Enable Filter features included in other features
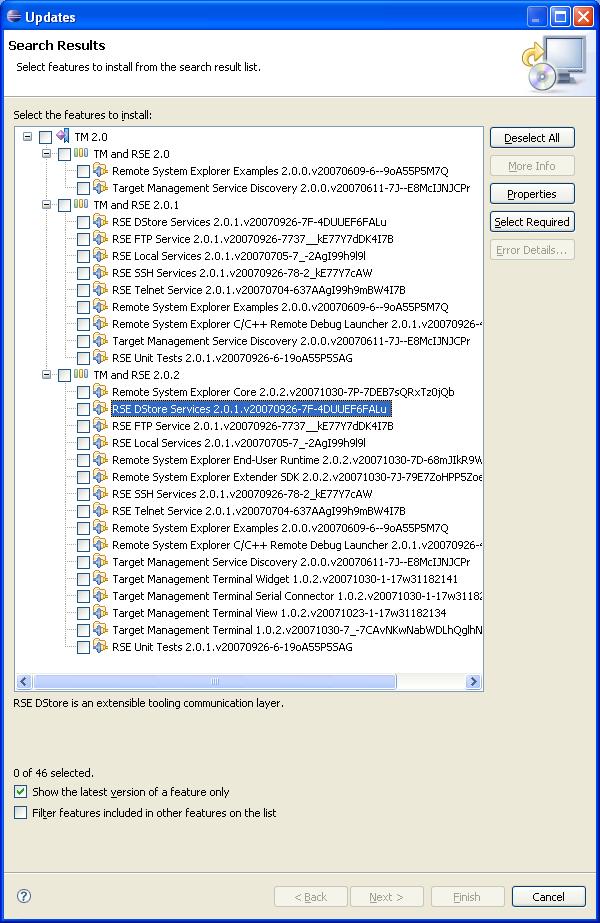 pos(21,813)
